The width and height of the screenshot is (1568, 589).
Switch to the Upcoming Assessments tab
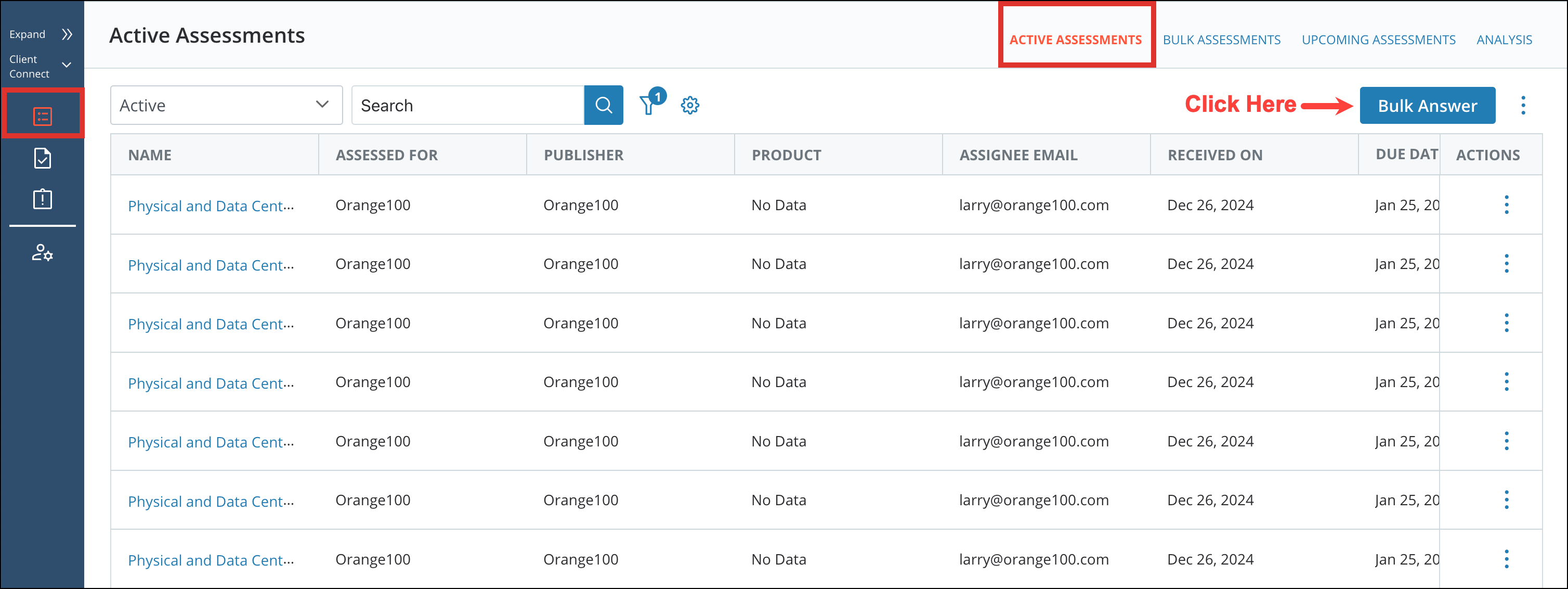coord(1378,40)
